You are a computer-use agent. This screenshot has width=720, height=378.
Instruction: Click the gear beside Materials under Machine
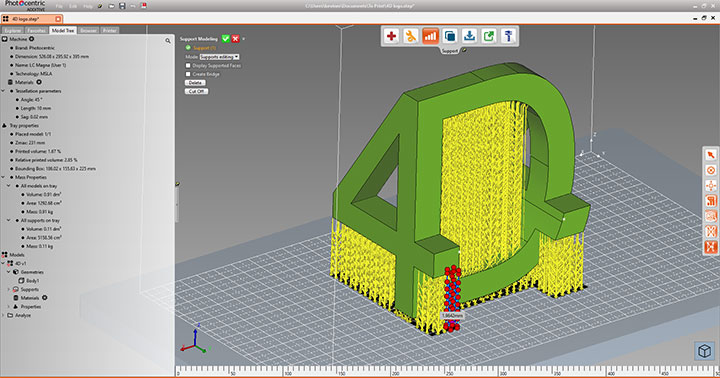coord(39,82)
